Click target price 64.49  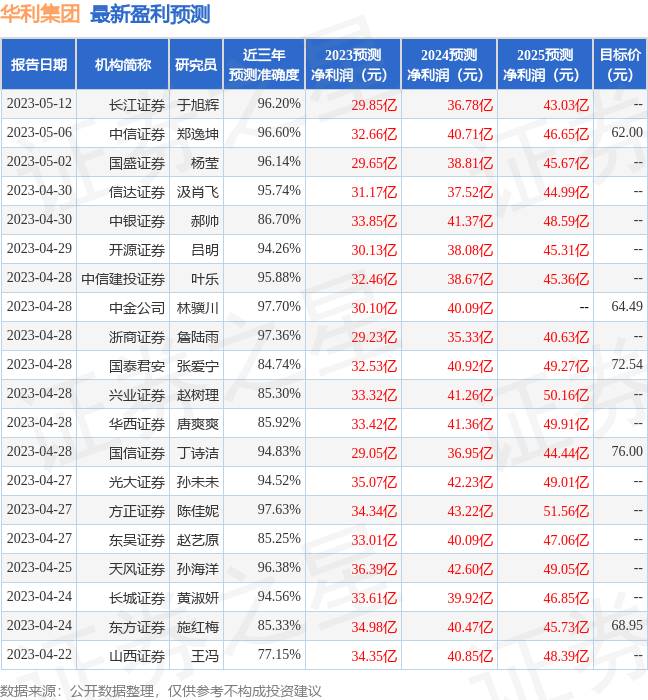click(627, 307)
